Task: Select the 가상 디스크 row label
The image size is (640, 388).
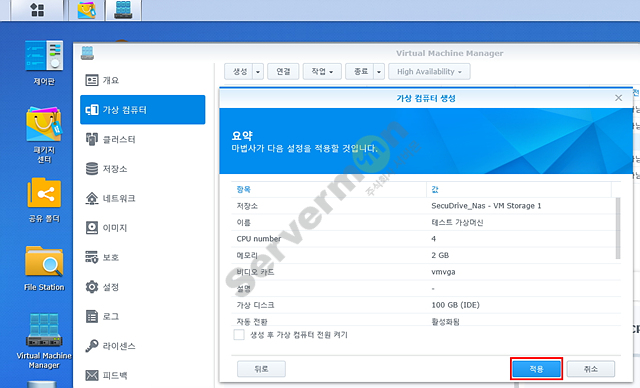Action: point(255,305)
